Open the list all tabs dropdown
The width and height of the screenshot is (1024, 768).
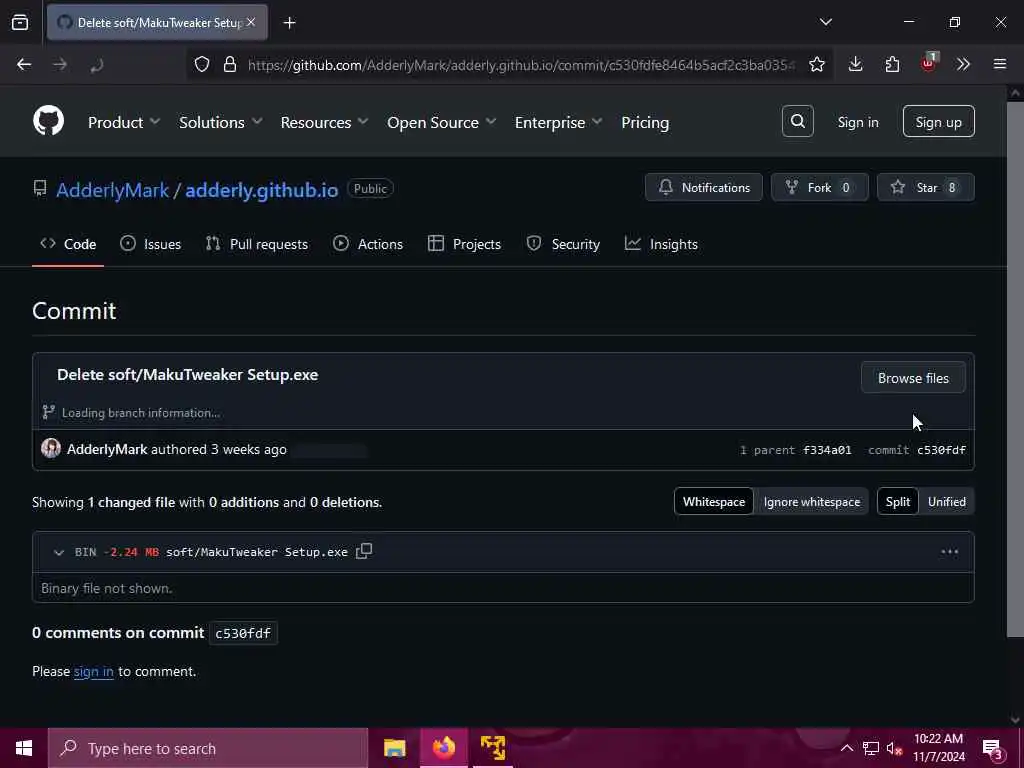[x=825, y=22]
